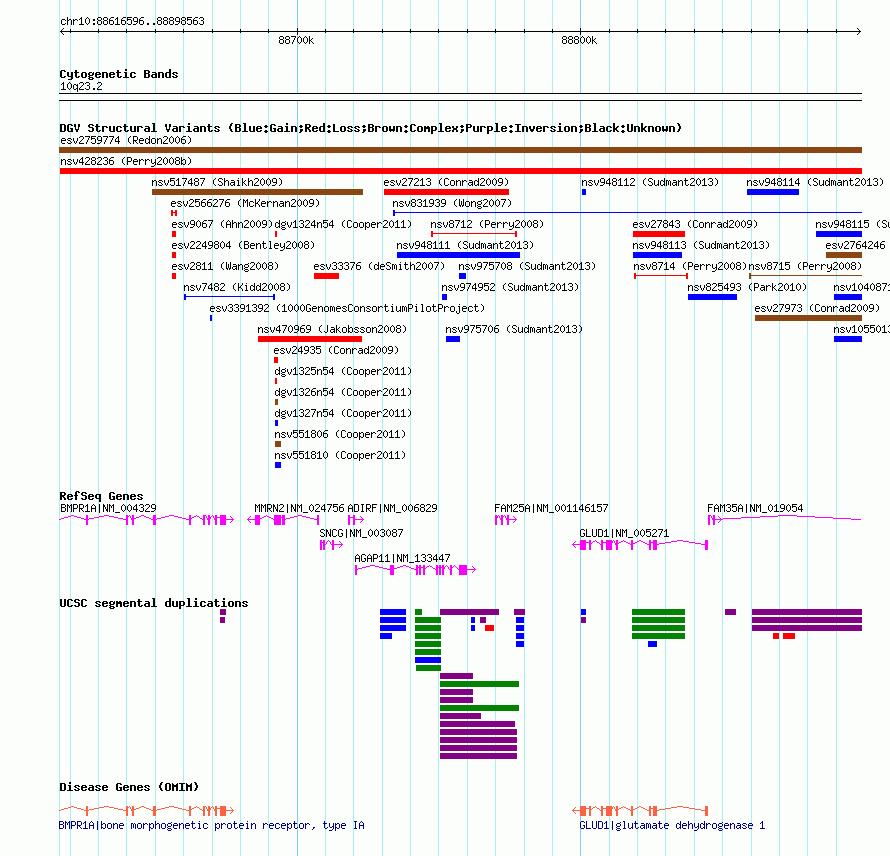Click nsv8712 (Perry2008) variant label
The image size is (890, 856).
click(487, 224)
